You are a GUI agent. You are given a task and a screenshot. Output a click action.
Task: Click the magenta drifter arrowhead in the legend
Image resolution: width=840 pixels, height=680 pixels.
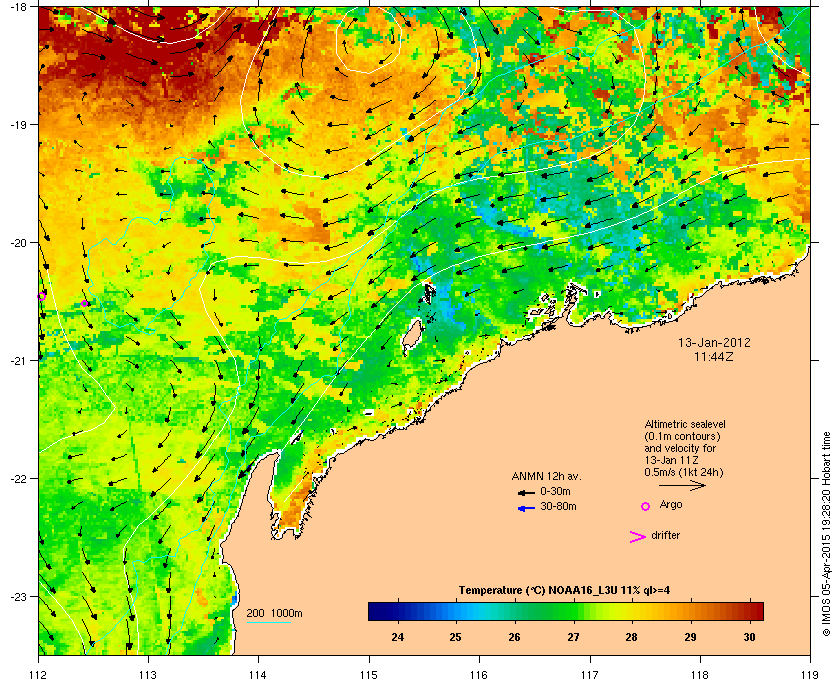tap(638, 537)
